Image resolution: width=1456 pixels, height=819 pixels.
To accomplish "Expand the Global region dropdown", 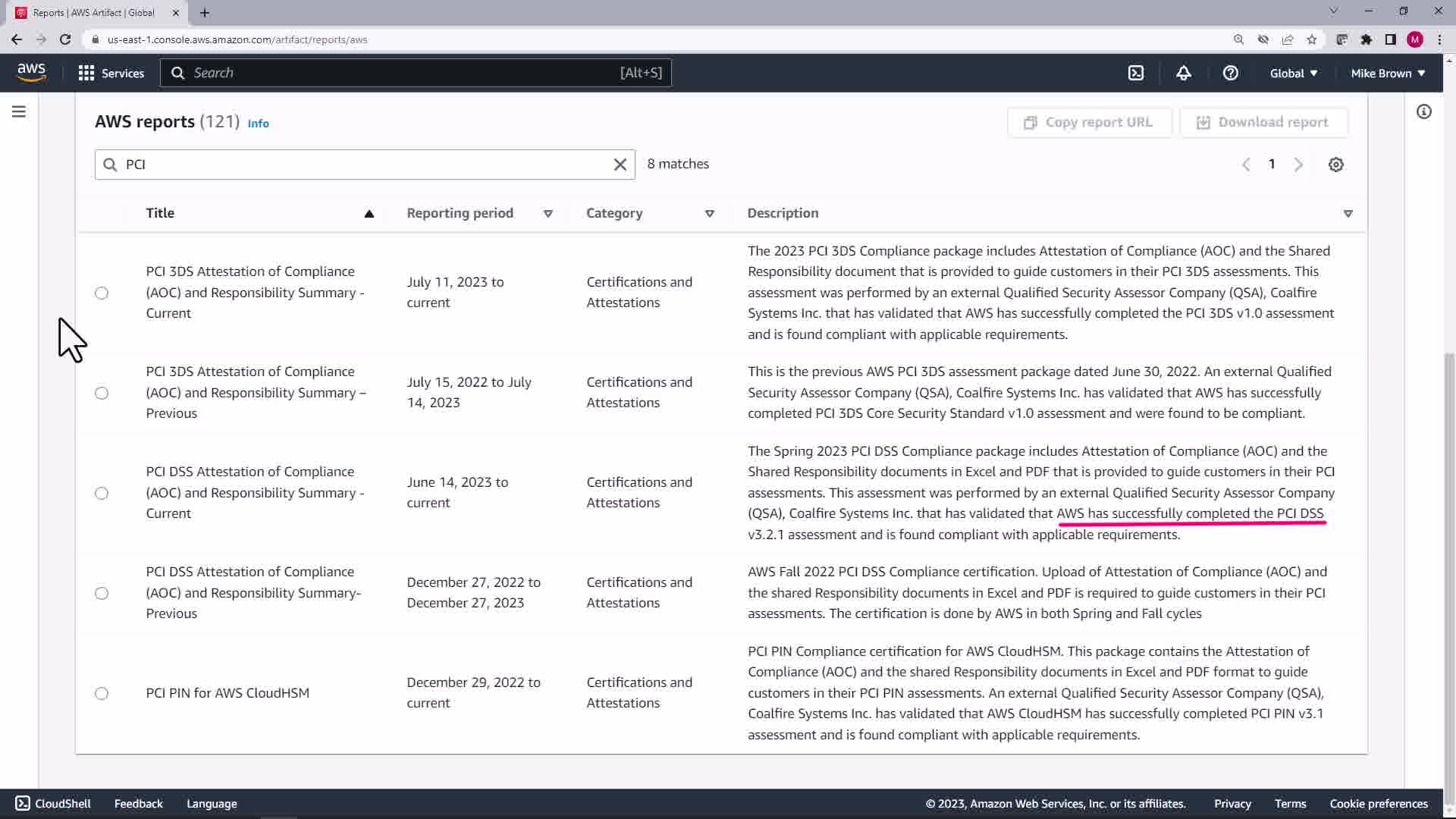I will [x=1293, y=73].
